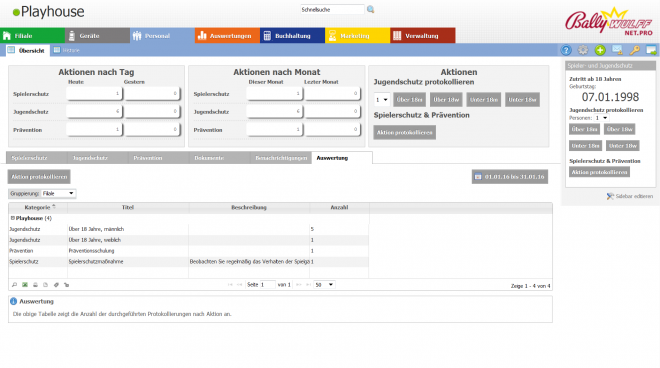The width and height of the screenshot is (660, 368).
Task: Click the window arrow icon at toolbar end
Action: [651, 50]
